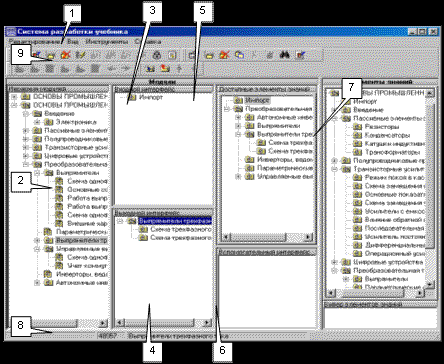Click the red checkmark icon right of binoculars

[300, 55]
